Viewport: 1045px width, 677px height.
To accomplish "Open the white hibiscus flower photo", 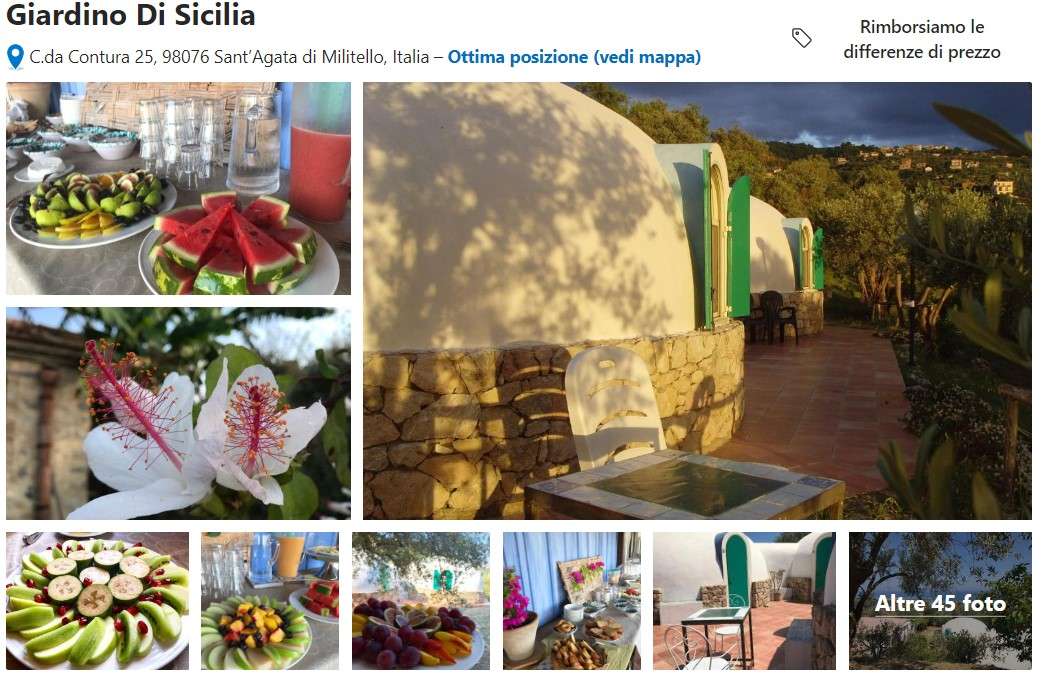I will click(x=178, y=413).
